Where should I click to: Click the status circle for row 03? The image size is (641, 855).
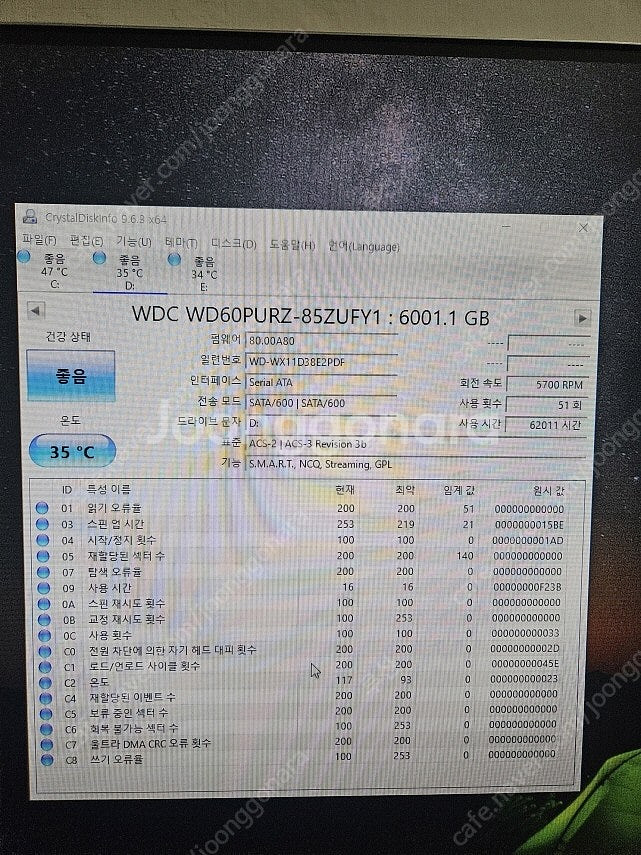[x=43, y=524]
